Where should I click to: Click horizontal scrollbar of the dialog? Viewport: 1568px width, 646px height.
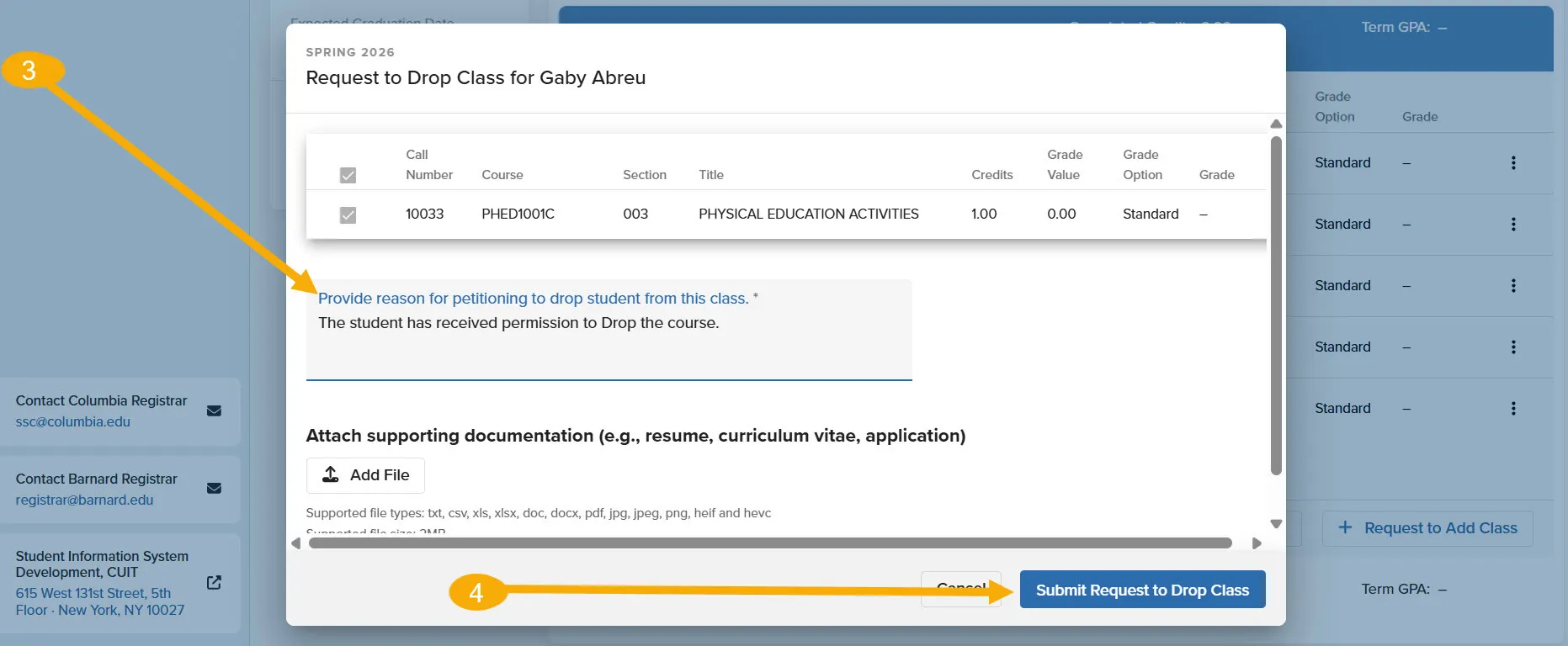click(x=770, y=543)
